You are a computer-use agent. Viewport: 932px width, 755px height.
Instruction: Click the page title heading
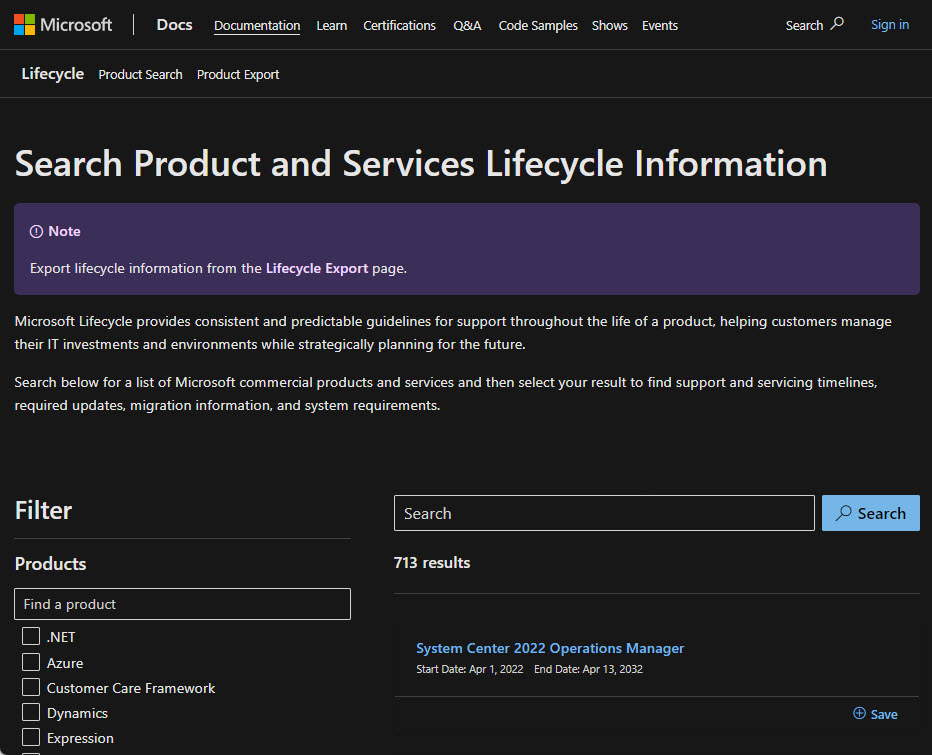421,163
